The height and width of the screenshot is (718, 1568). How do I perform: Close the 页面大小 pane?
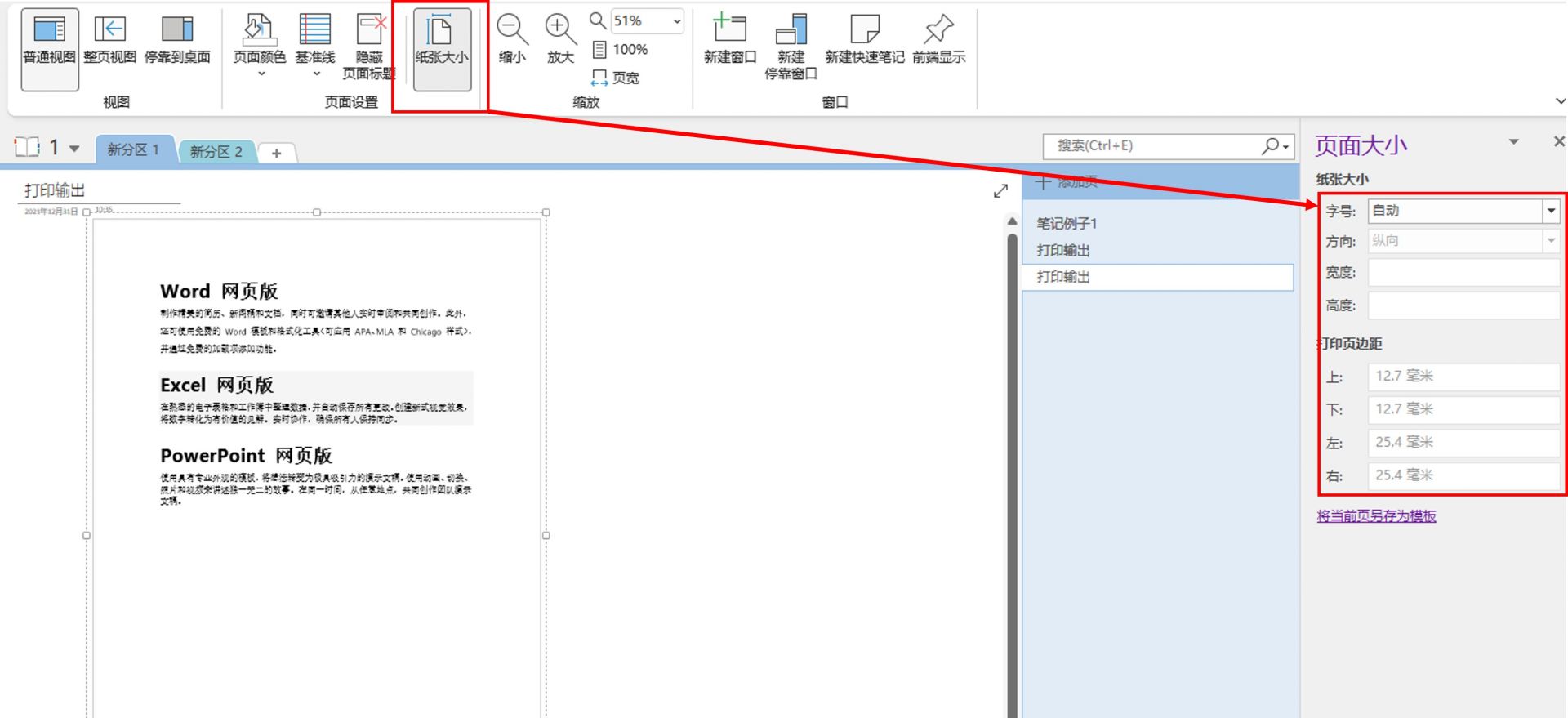(x=1558, y=141)
